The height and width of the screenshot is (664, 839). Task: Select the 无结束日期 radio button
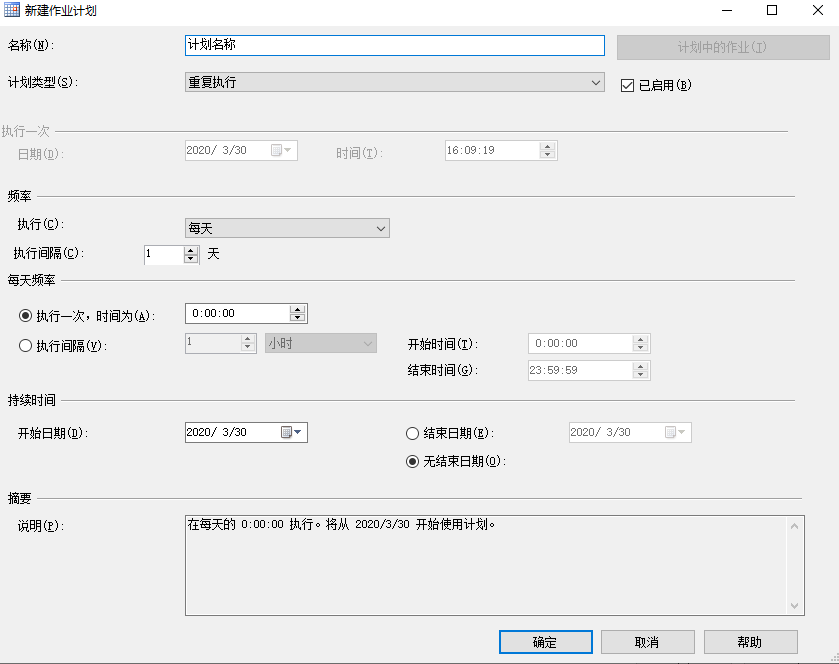tap(412, 461)
